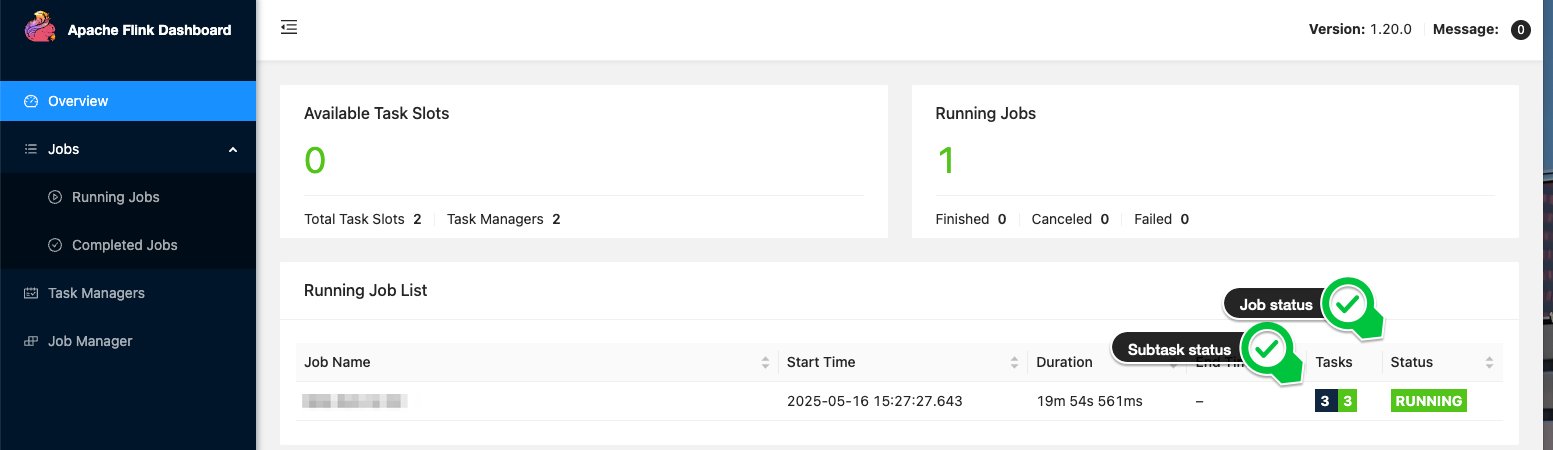Image resolution: width=1553 pixels, height=450 pixels.
Task: Click the Running Jobs play-circle icon
Action: pos(55,197)
